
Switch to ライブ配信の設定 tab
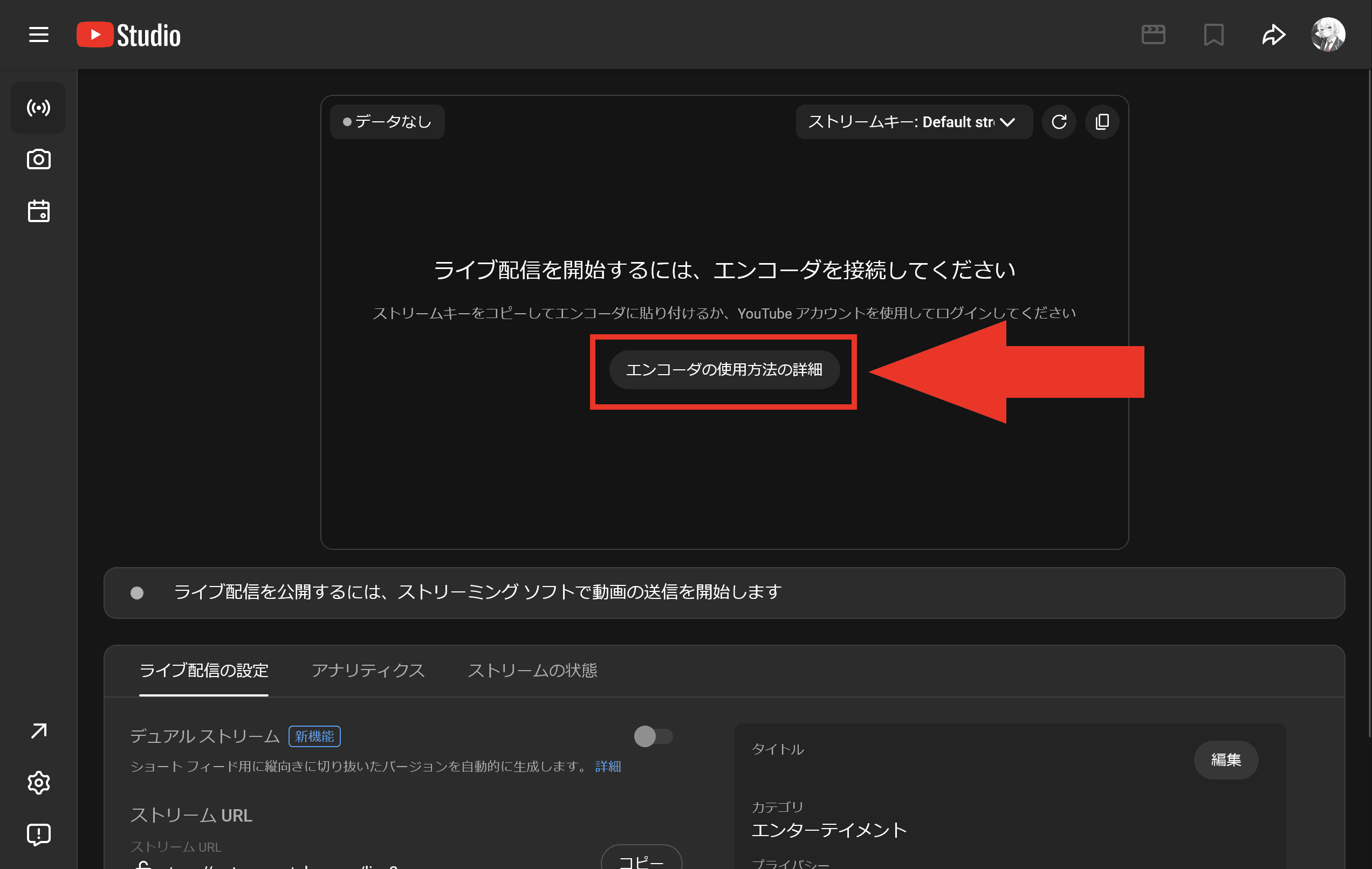tap(204, 671)
